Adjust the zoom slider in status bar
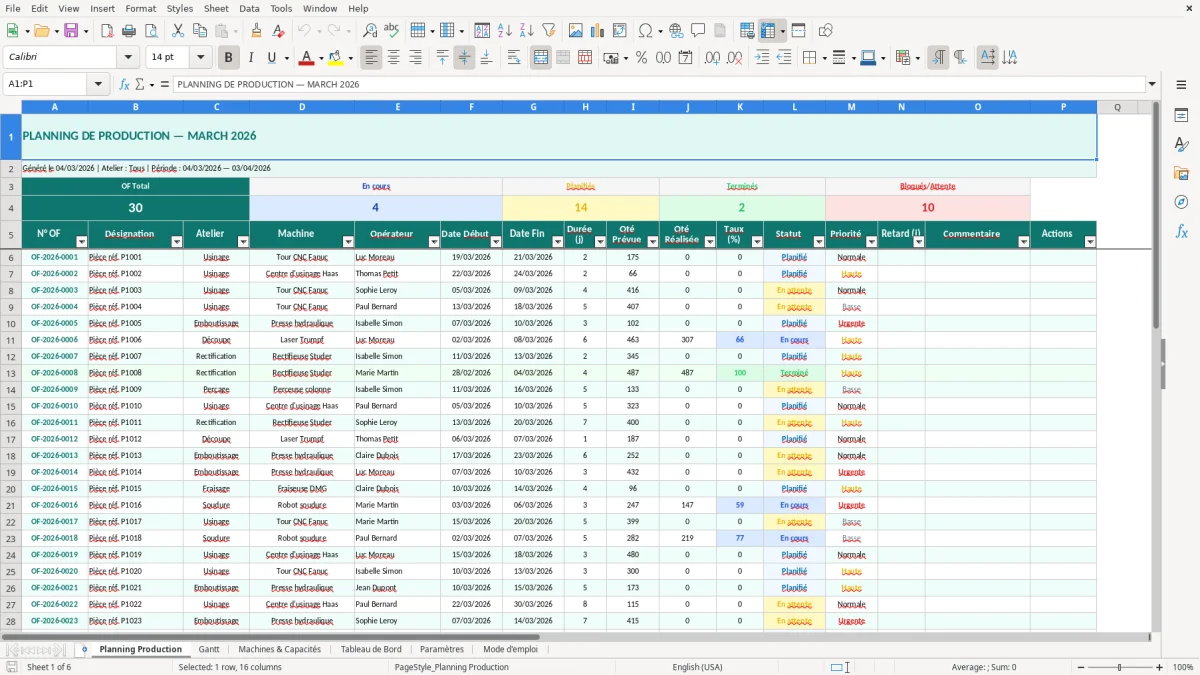The width and height of the screenshot is (1200, 675). coord(1119,667)
